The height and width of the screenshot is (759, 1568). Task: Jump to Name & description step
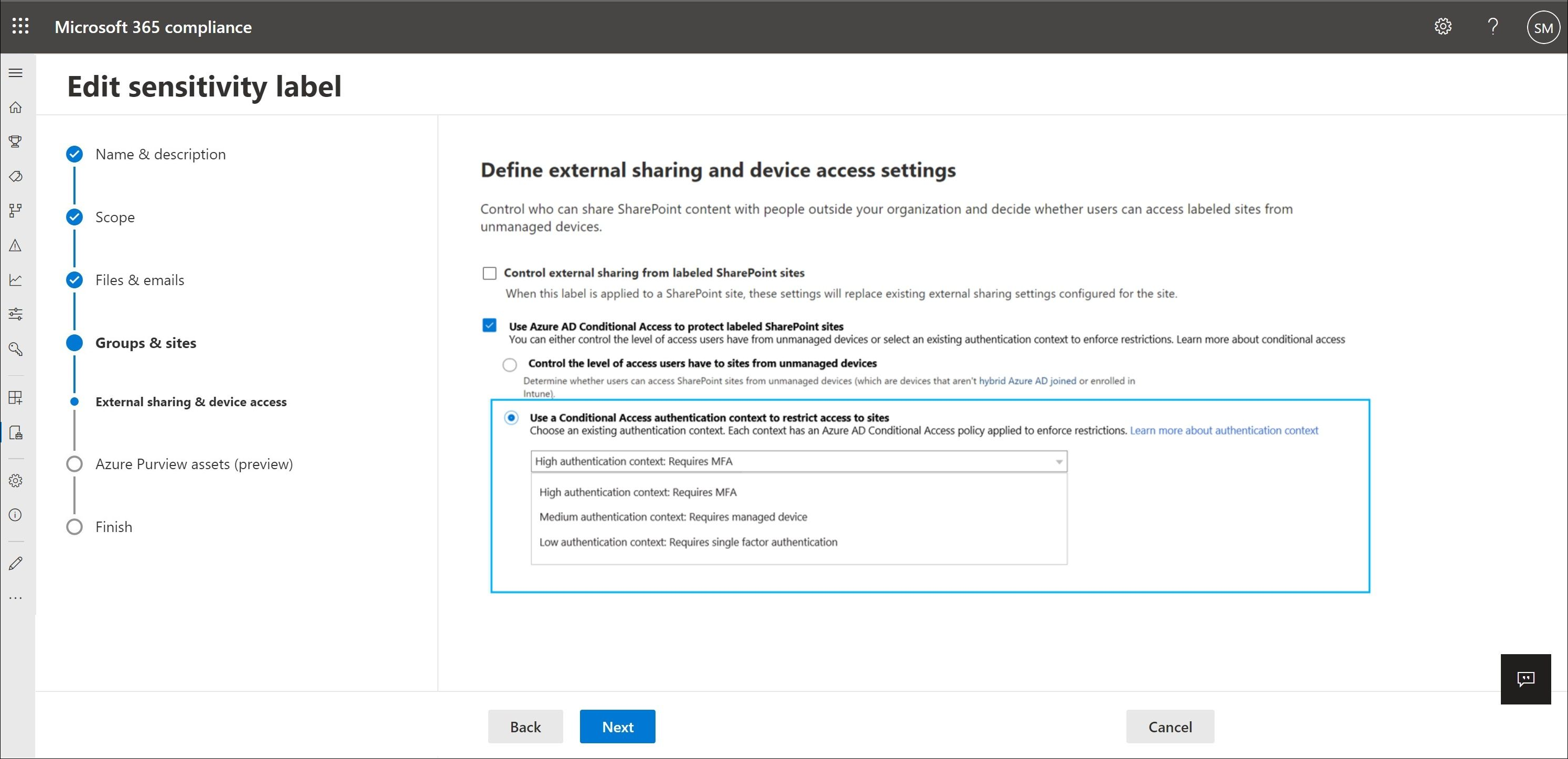[160, 155]
